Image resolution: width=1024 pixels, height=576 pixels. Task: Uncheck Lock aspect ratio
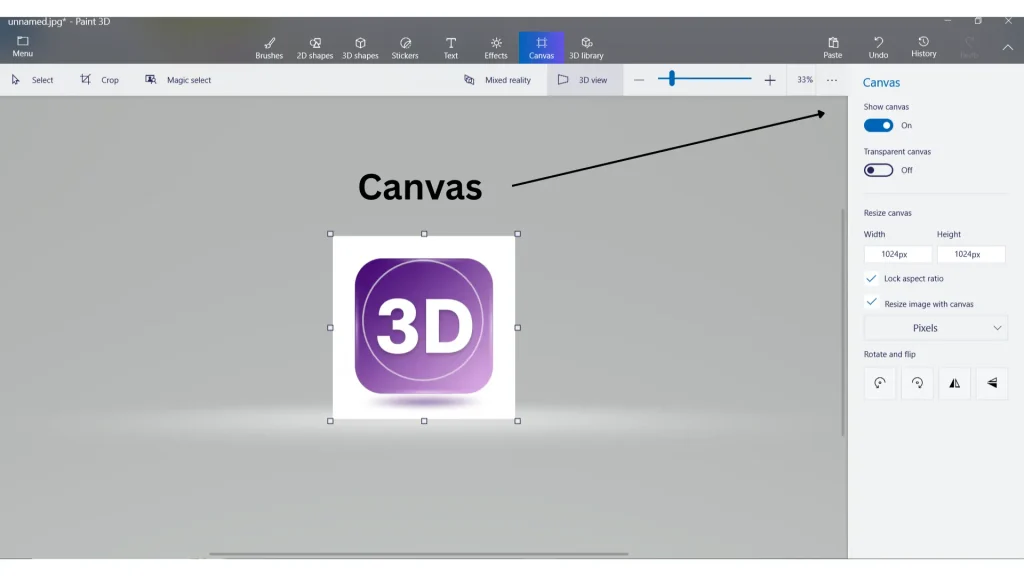pyautogui.click(x=871, y=278)
